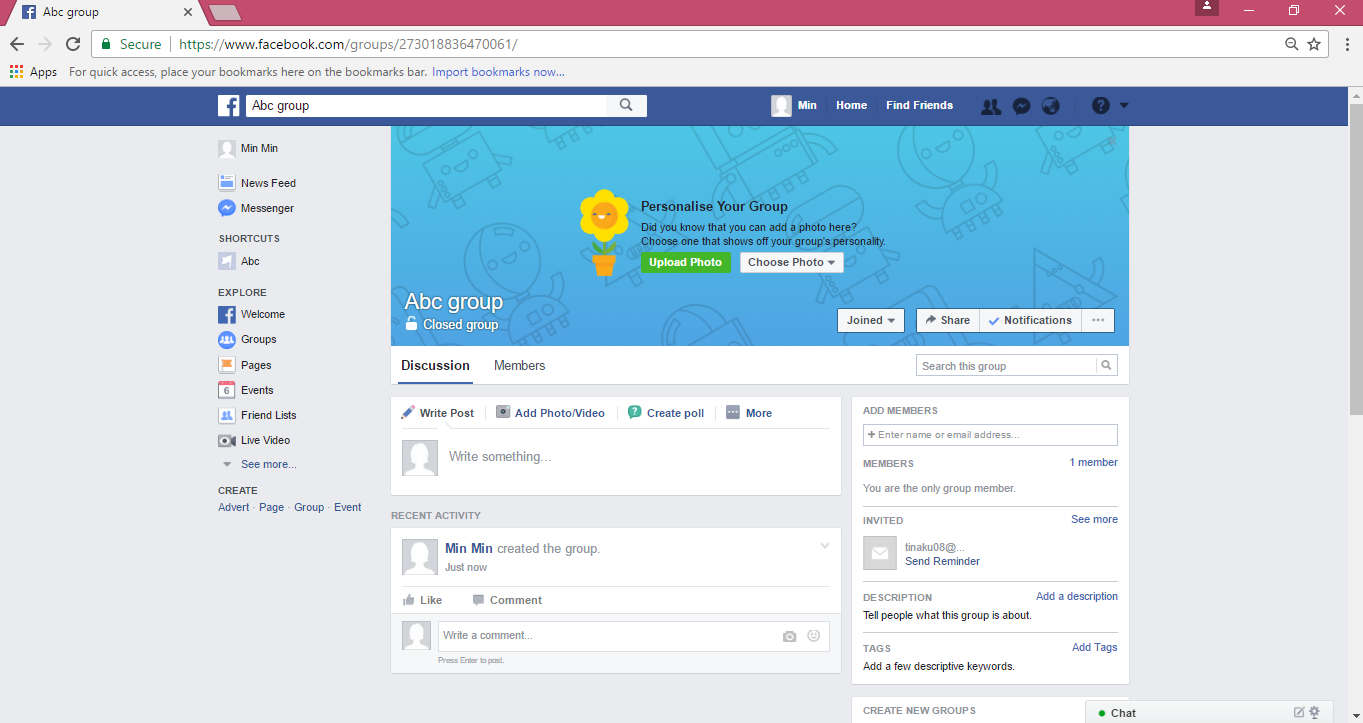The width and height of the screenshot is (1363, 723).
Task: Select Create poll in the composer
Action: (x=666, y=413)
